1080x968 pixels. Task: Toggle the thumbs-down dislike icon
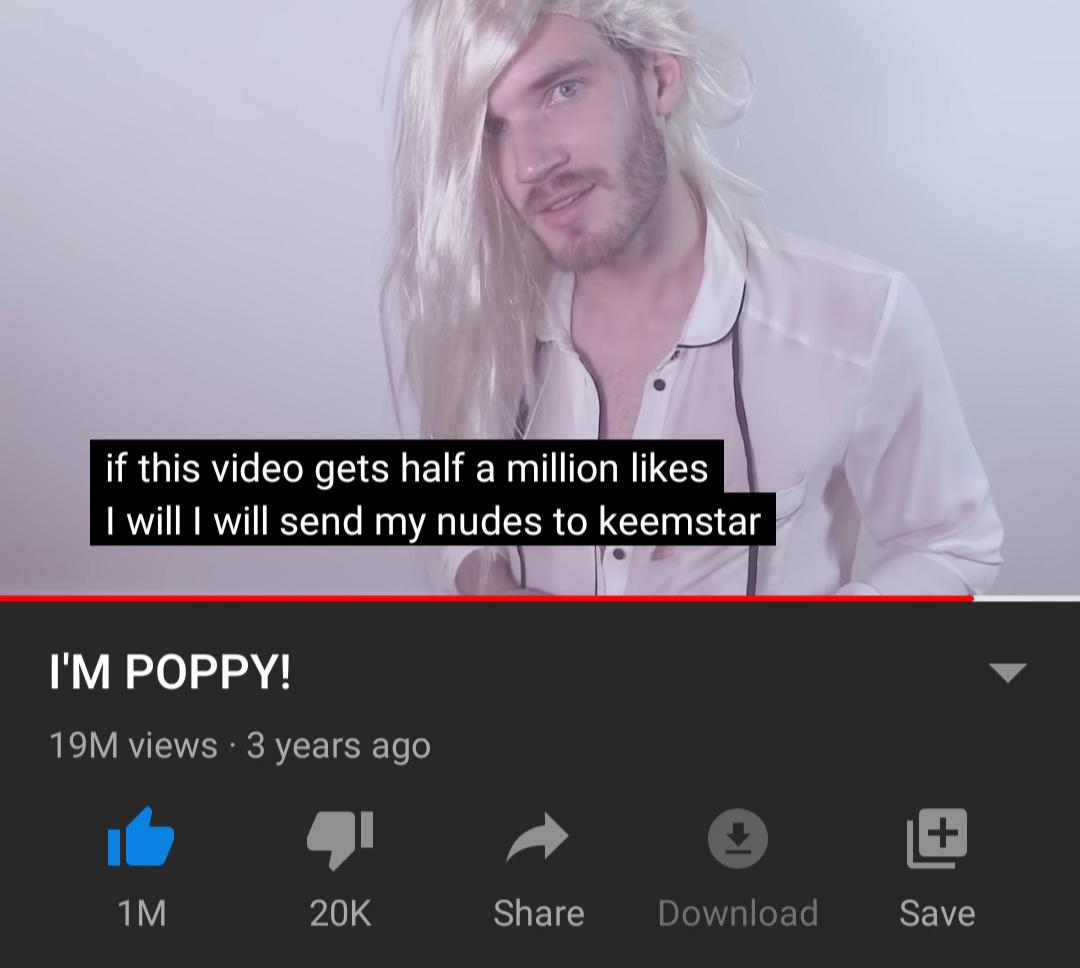tap(340, 839)
